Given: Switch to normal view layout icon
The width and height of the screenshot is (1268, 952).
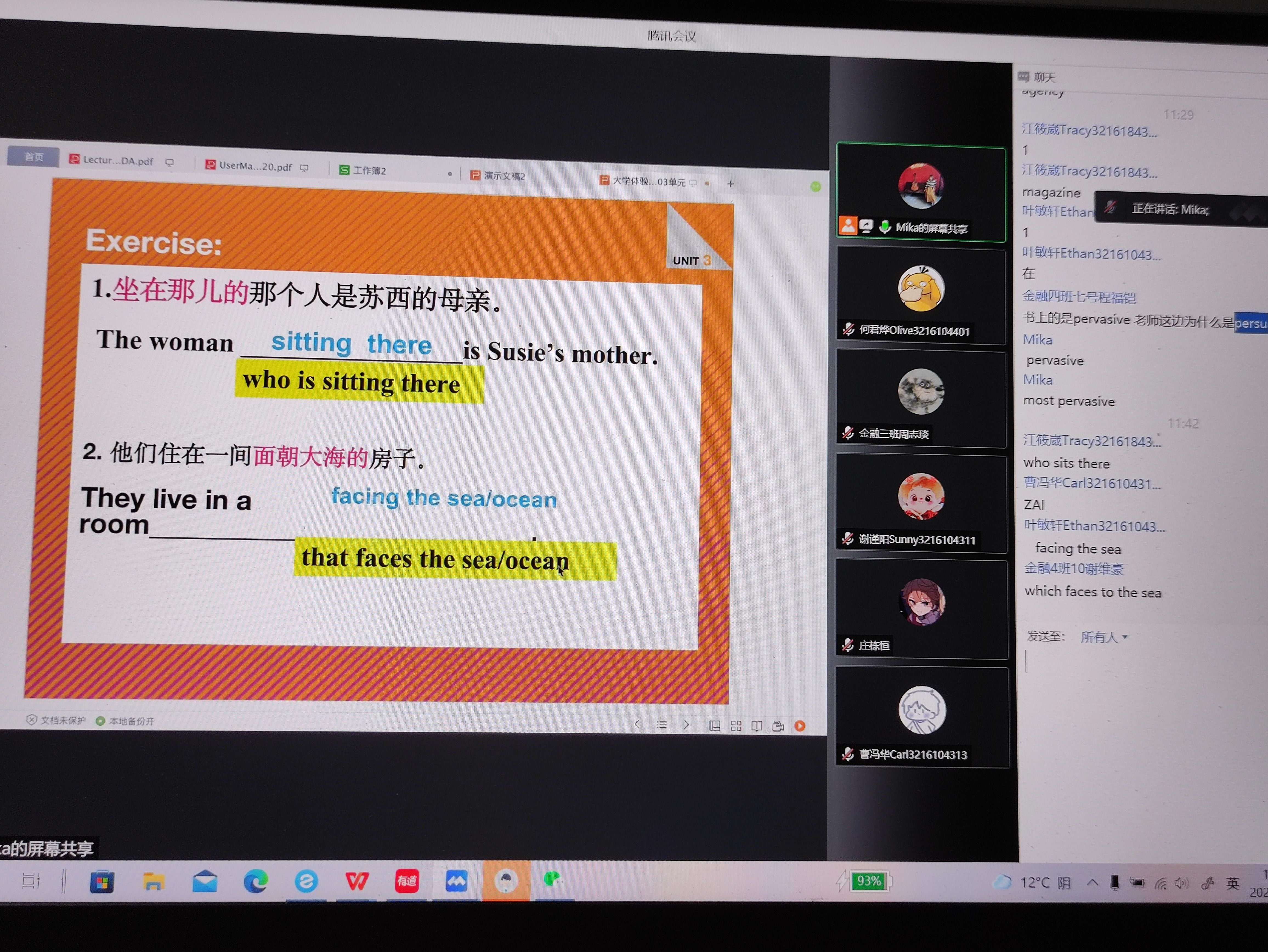Looking at the screenshot, I should [714, 726].
